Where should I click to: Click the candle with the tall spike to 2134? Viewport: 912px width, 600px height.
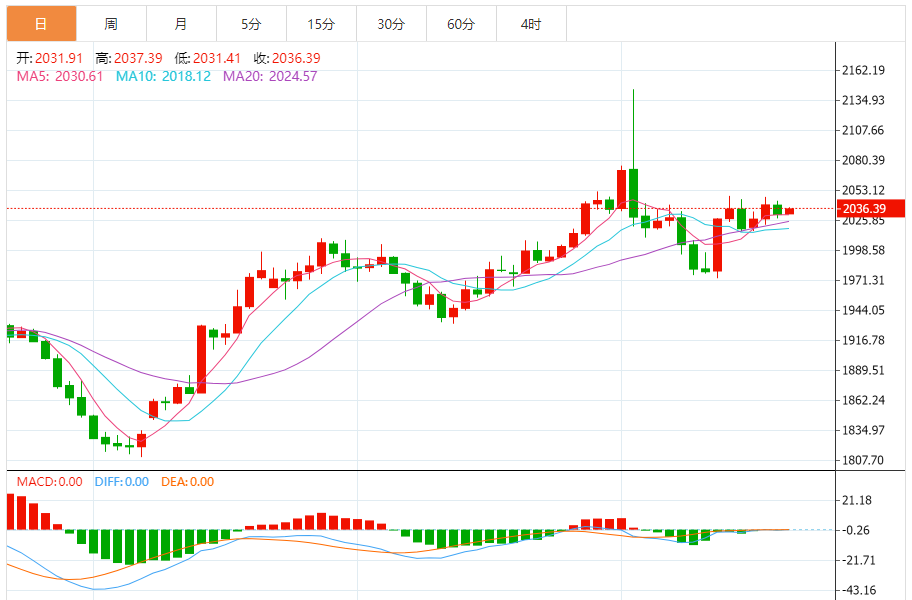tap(633, 193)
